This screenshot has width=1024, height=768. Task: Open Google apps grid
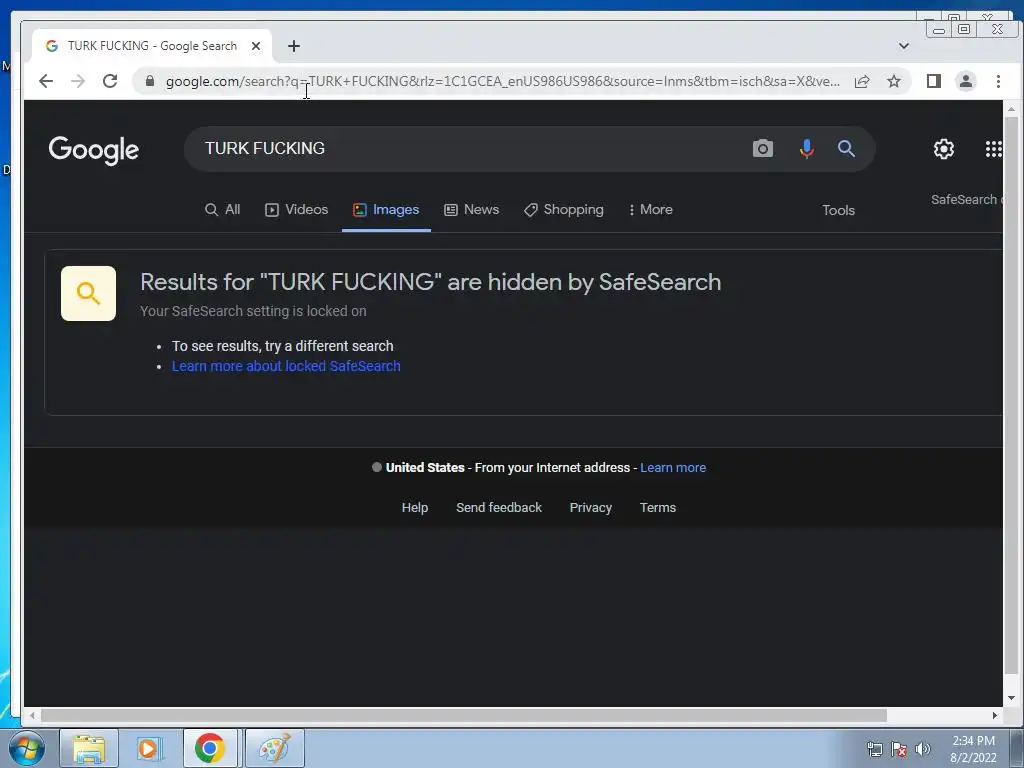pyautogui.click(x=993, y=149)
